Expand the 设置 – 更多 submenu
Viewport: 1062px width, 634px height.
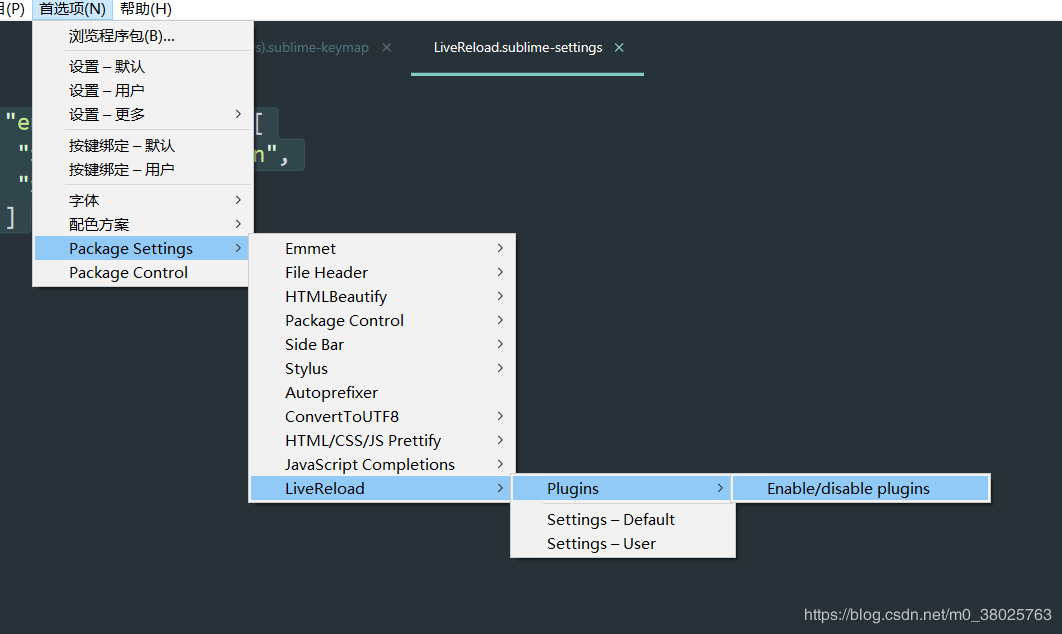coord(143,114)
